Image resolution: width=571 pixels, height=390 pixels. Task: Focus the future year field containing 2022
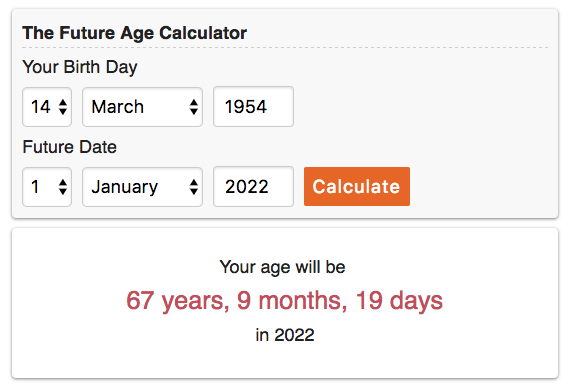point(253,186)
